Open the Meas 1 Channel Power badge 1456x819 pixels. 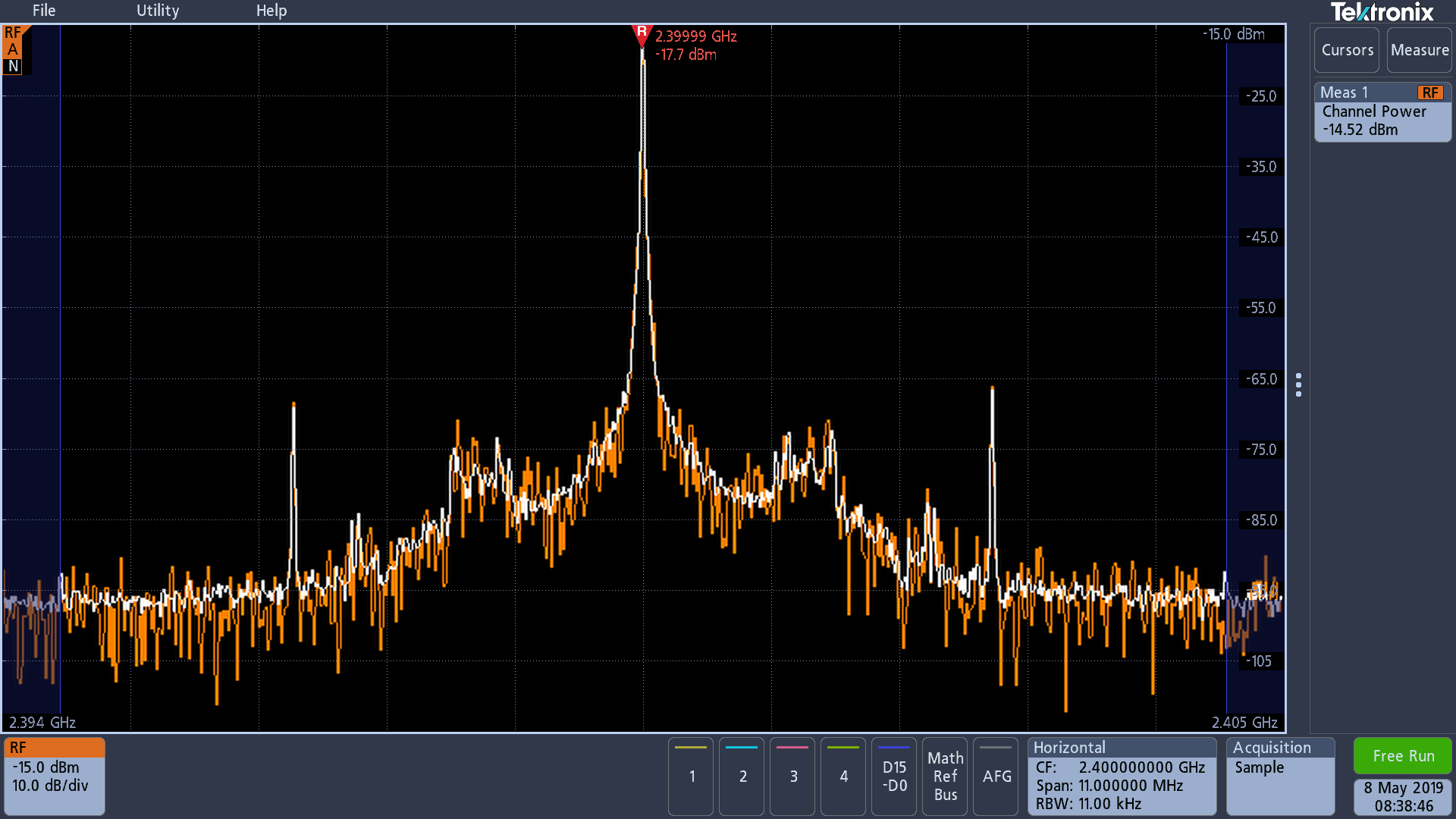pyautogui.click(x=1382, y=111)
